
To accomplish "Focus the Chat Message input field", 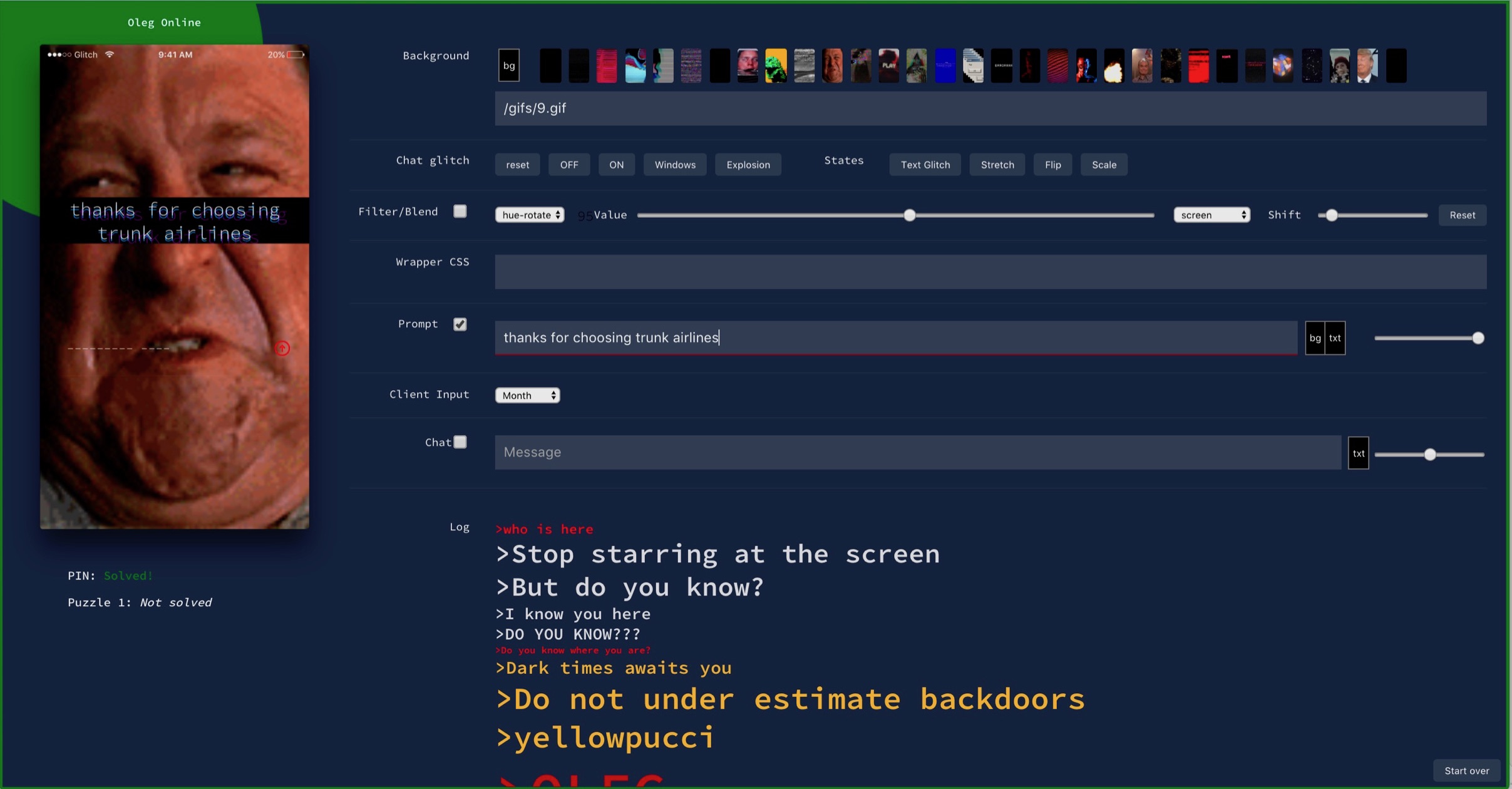I will pyautogui.click(x=917, y=452).
